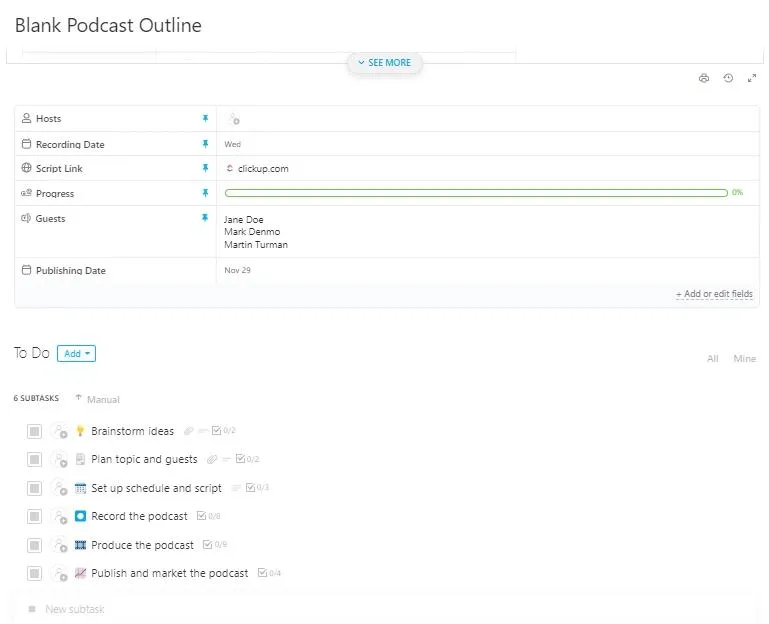Unpin the Guests field
769x624 pixels.
pyautogui.click(x=205, y=218)
